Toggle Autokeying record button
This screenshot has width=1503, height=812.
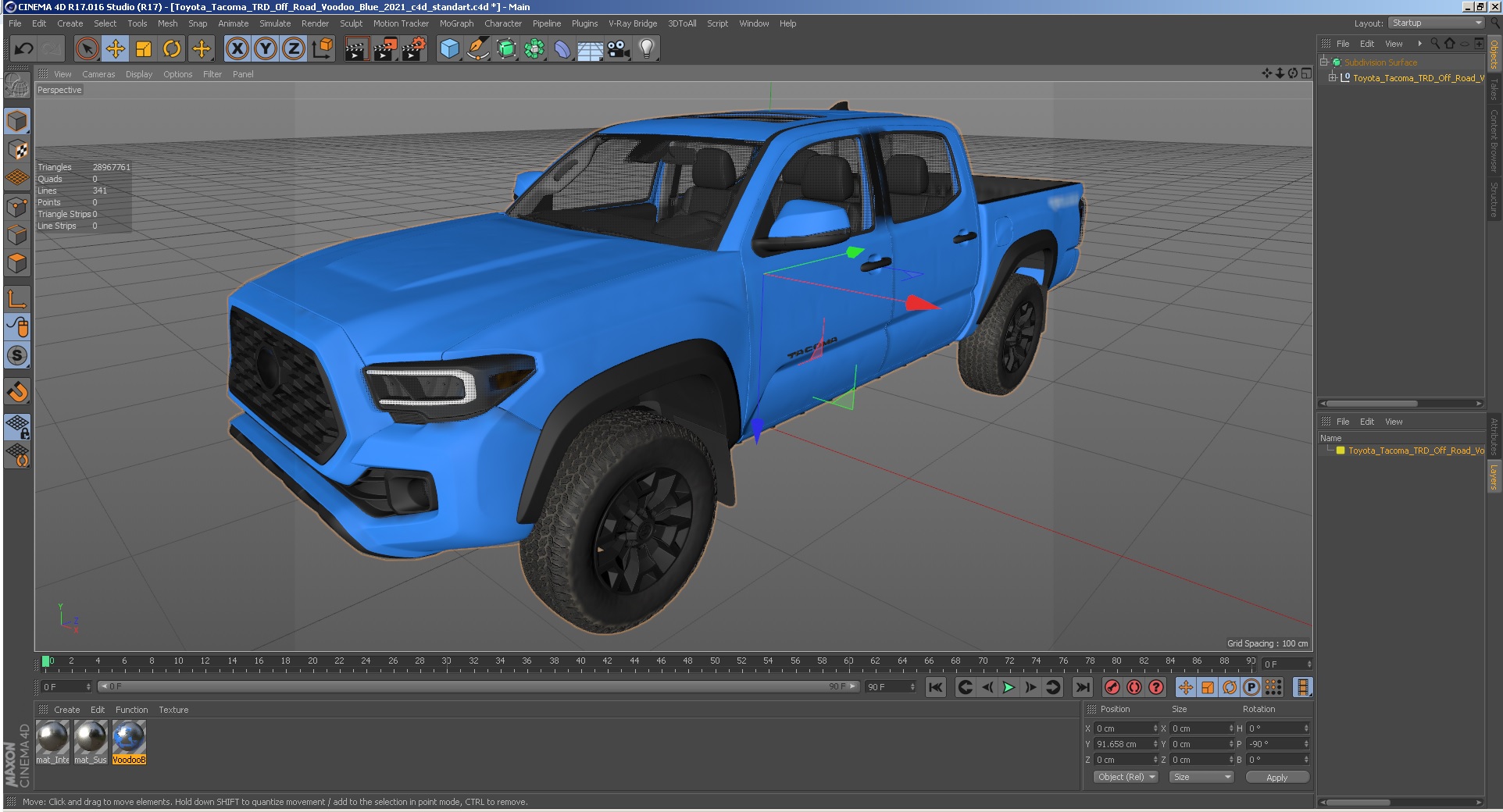(1134, 687)
